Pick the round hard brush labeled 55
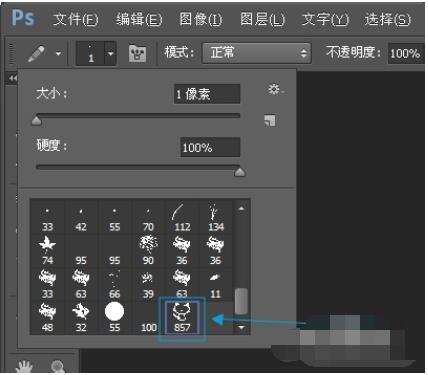 click(114, 317)
